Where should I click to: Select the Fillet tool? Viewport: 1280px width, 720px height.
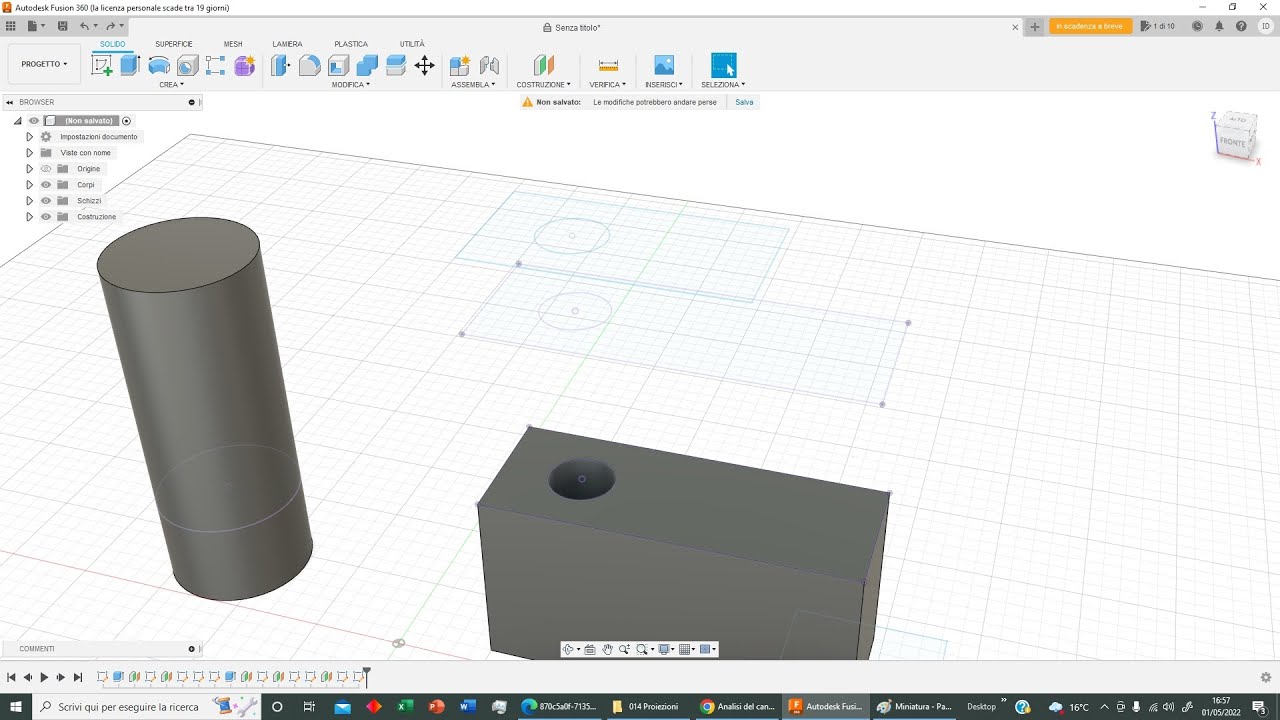click(310, 66)
